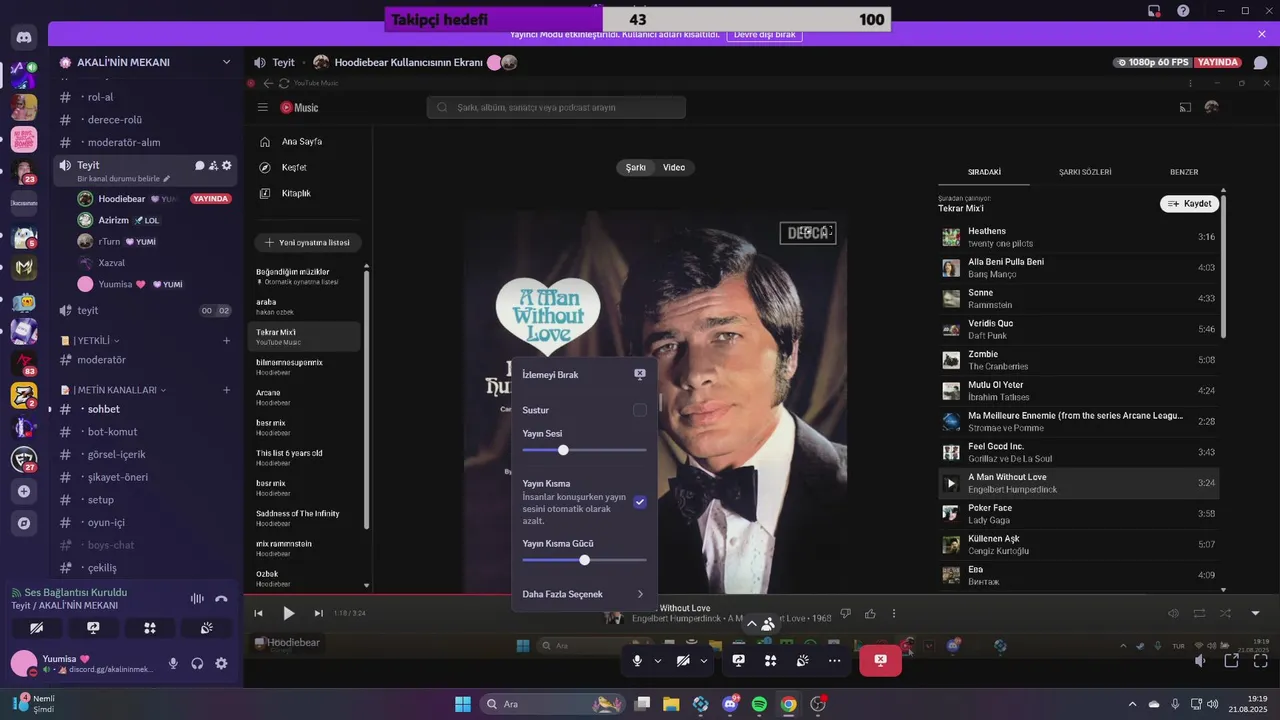Click the Windows taskbar search box
The image size is (1280, 720).
pyautogui.click(x=553, y=704)
